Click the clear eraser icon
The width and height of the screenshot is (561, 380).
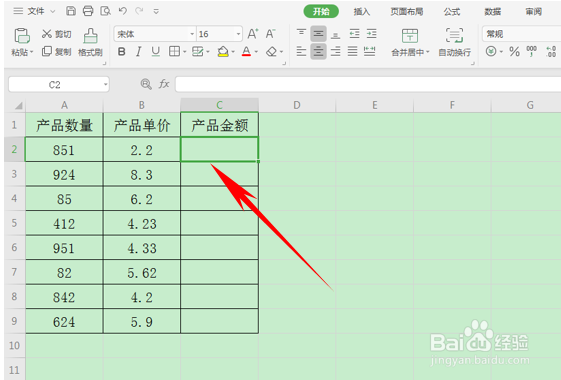(x=272, y=52)
